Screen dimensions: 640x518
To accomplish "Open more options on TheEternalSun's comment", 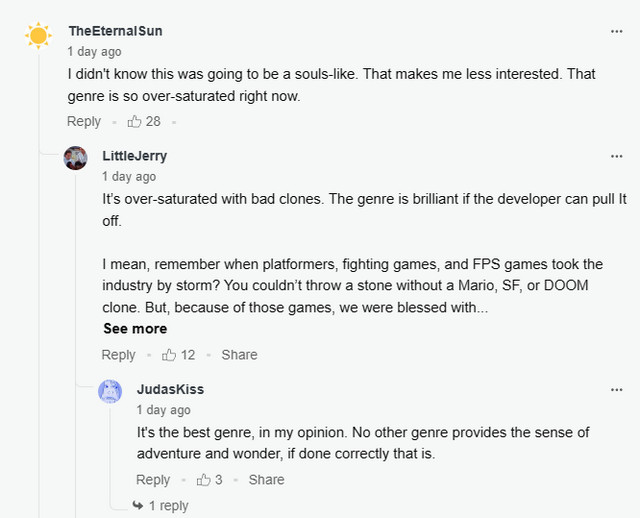I will pyautogui.click(x=616, y=31).
